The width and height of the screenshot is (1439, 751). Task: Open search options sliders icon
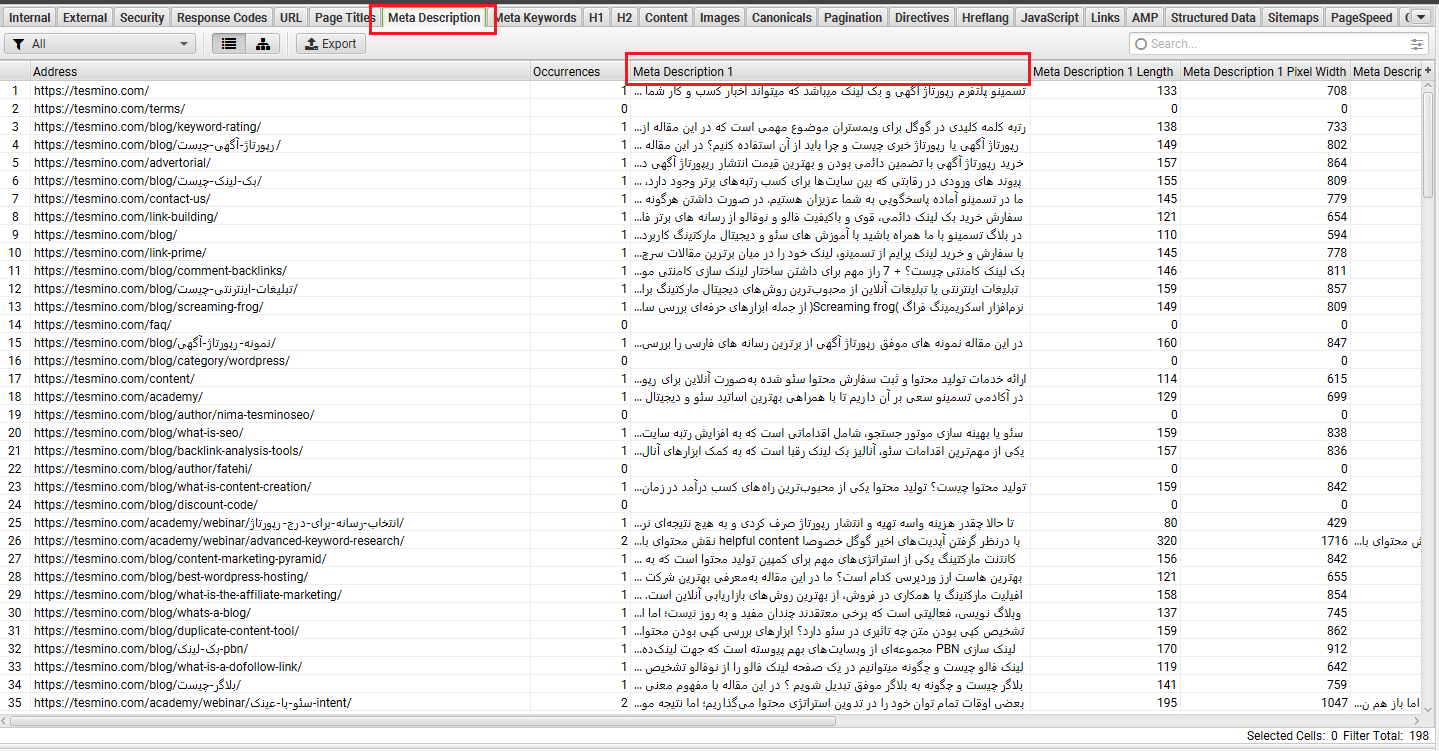(x=1416, y=44)
